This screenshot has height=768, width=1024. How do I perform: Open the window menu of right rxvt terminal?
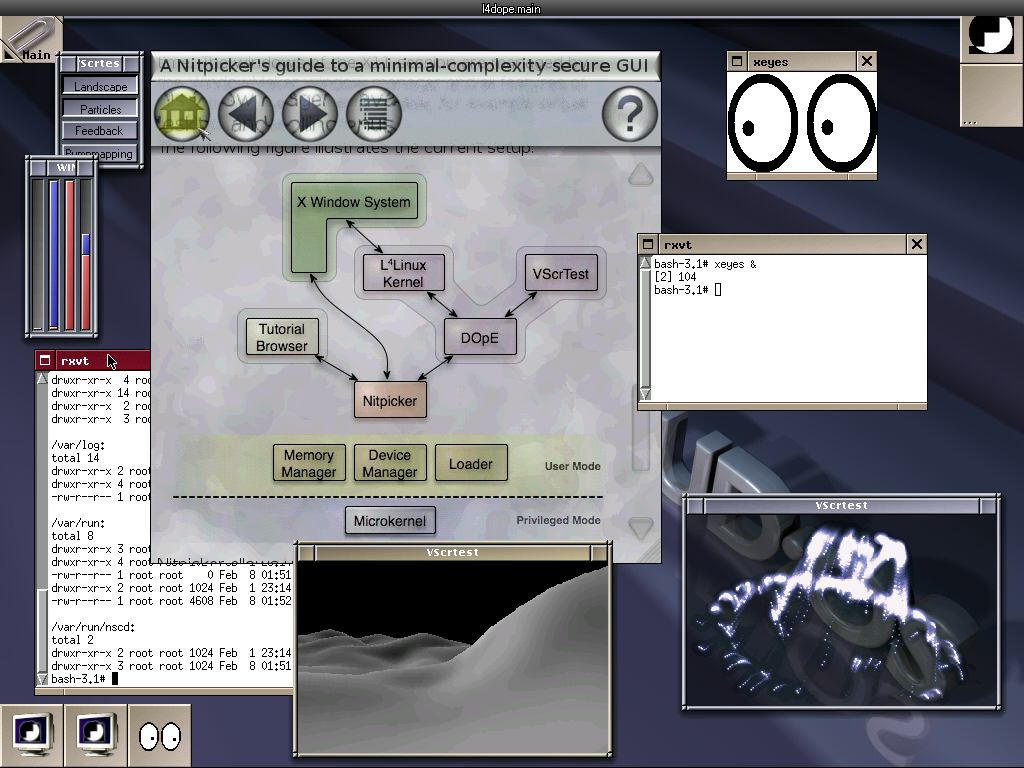[648, 245]
